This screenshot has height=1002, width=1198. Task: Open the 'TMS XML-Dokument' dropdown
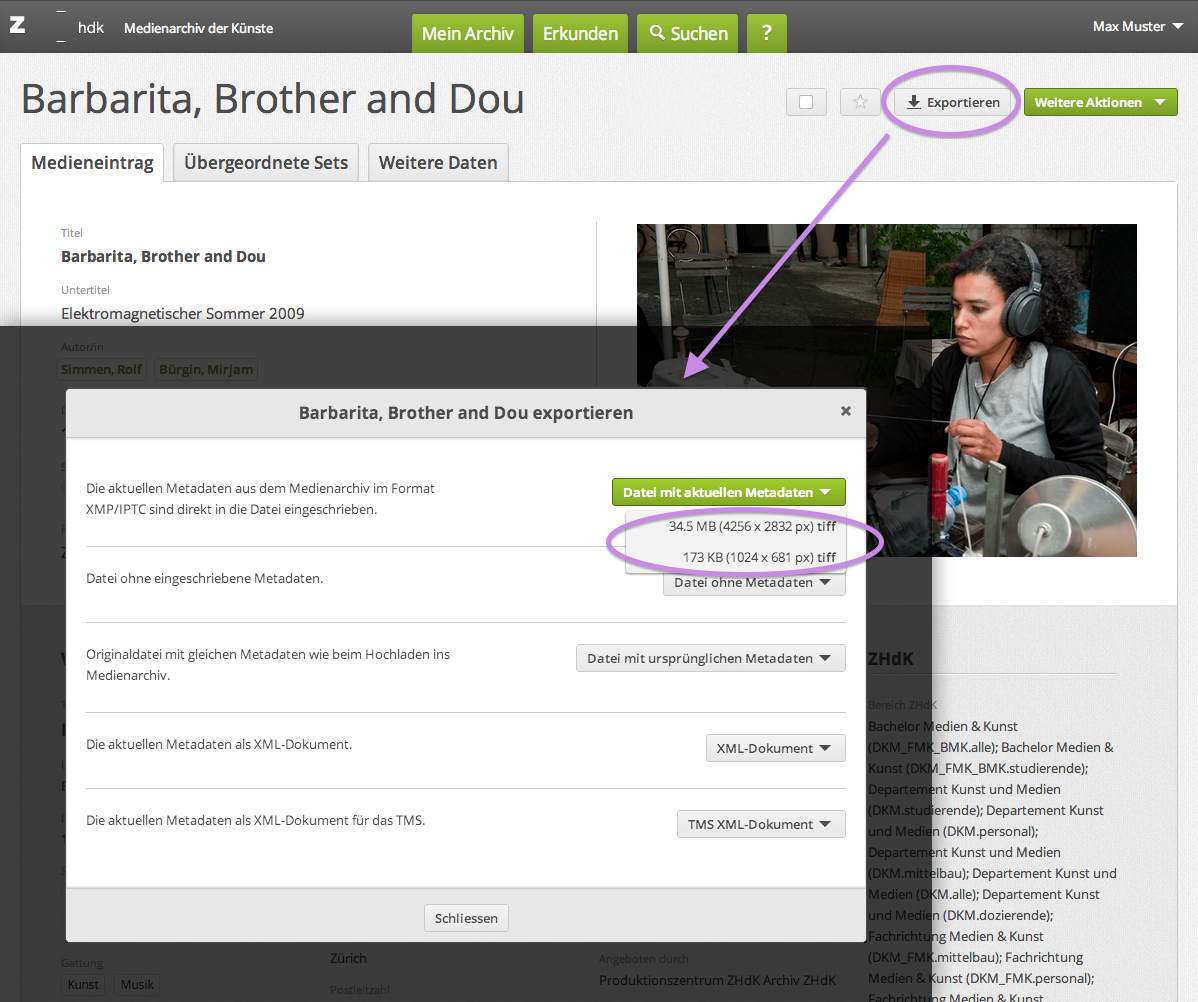[x=760, y=824]
